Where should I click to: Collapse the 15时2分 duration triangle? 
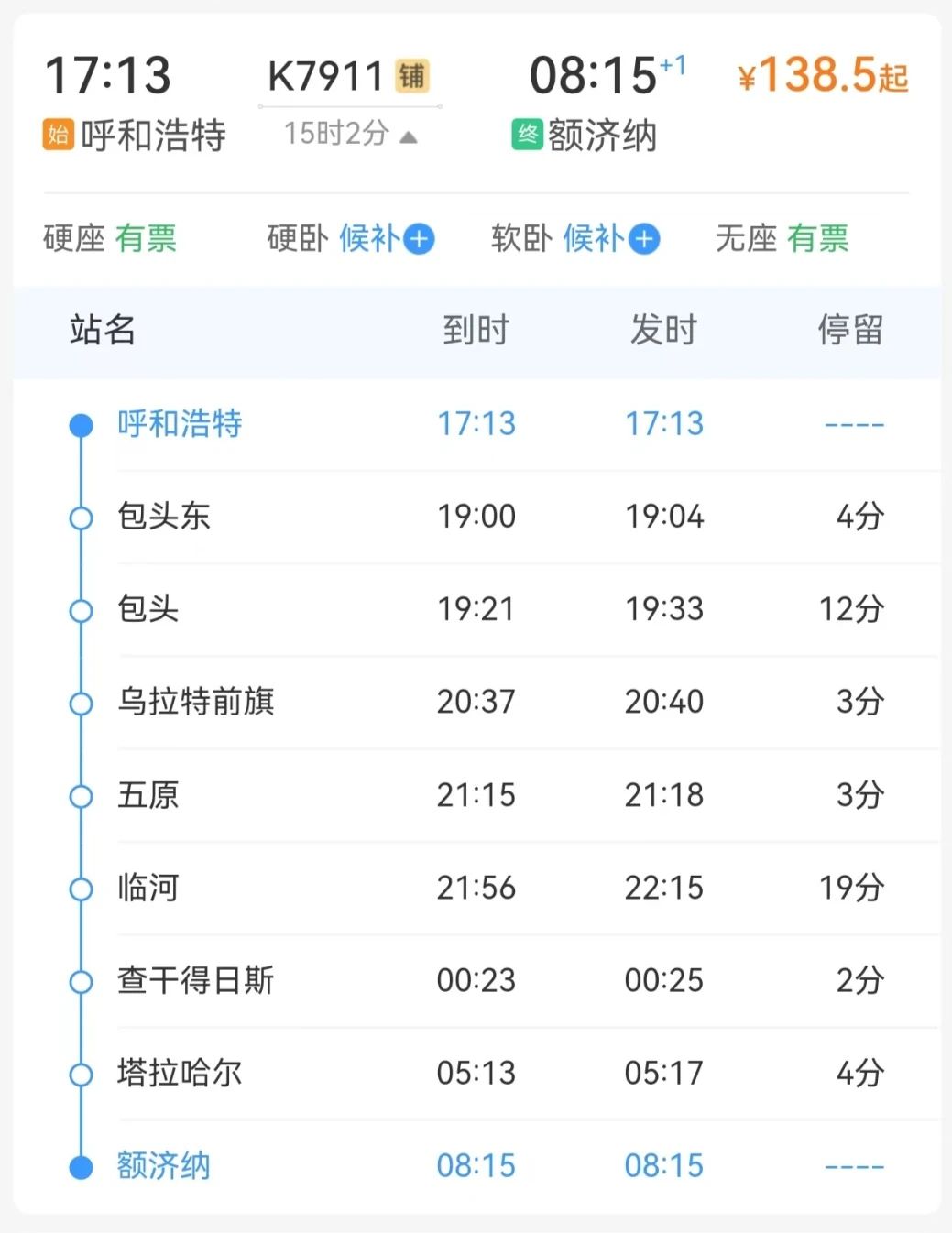click(x=409, y=137)
